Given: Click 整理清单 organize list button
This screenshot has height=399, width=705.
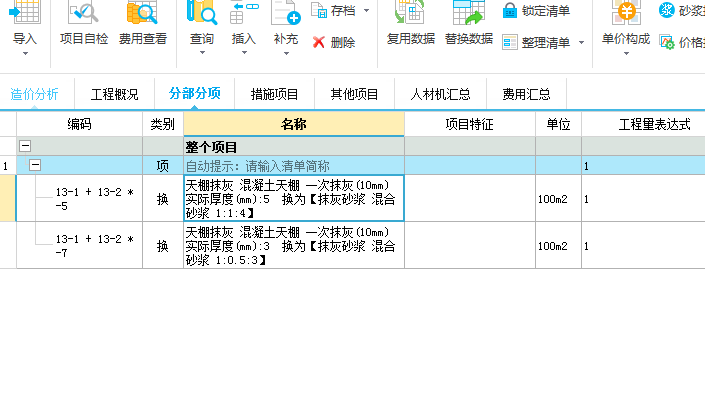Looking at the screenshot, I should (x=536, y=43).
